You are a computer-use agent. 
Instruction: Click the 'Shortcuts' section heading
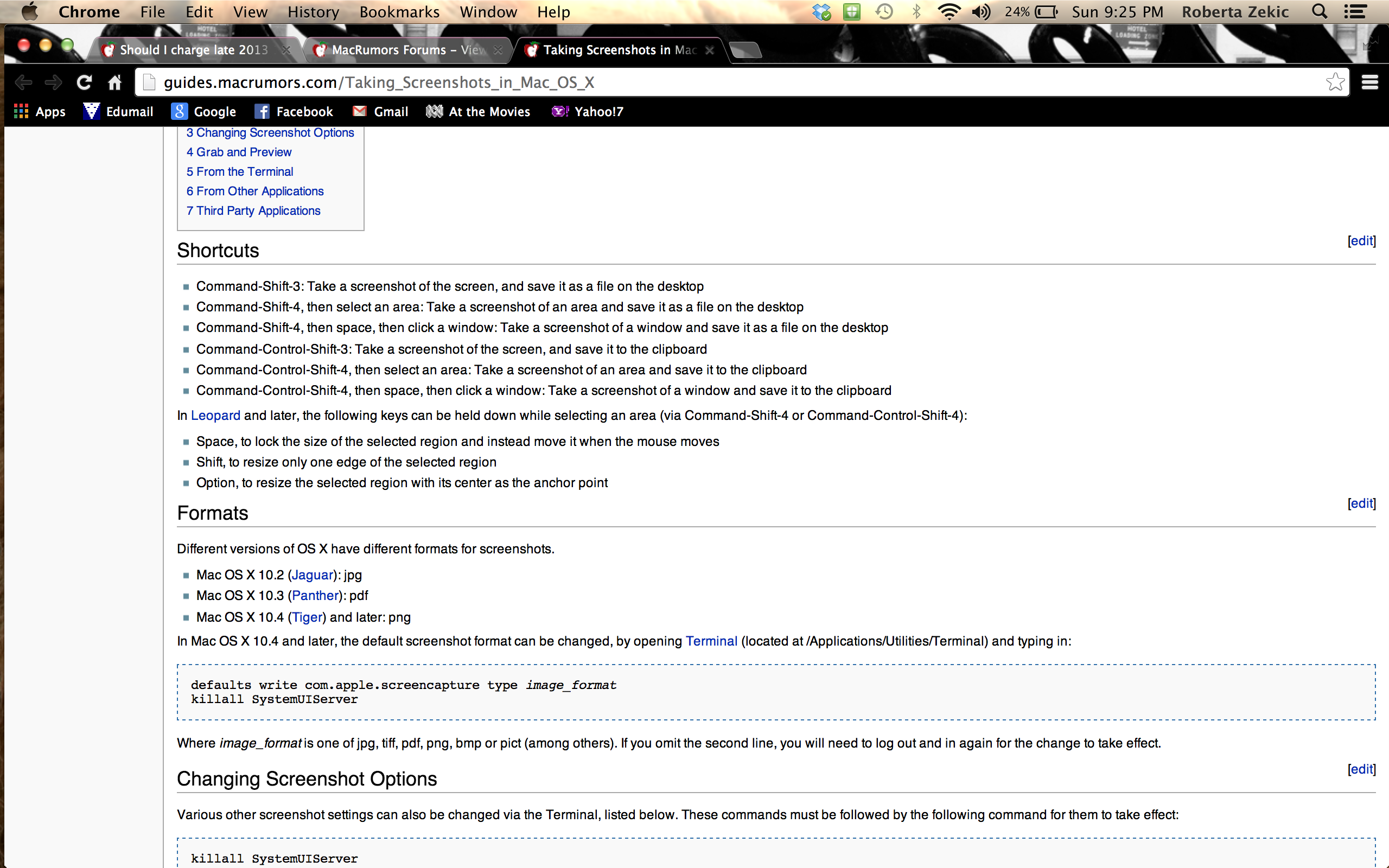[218, 250]
